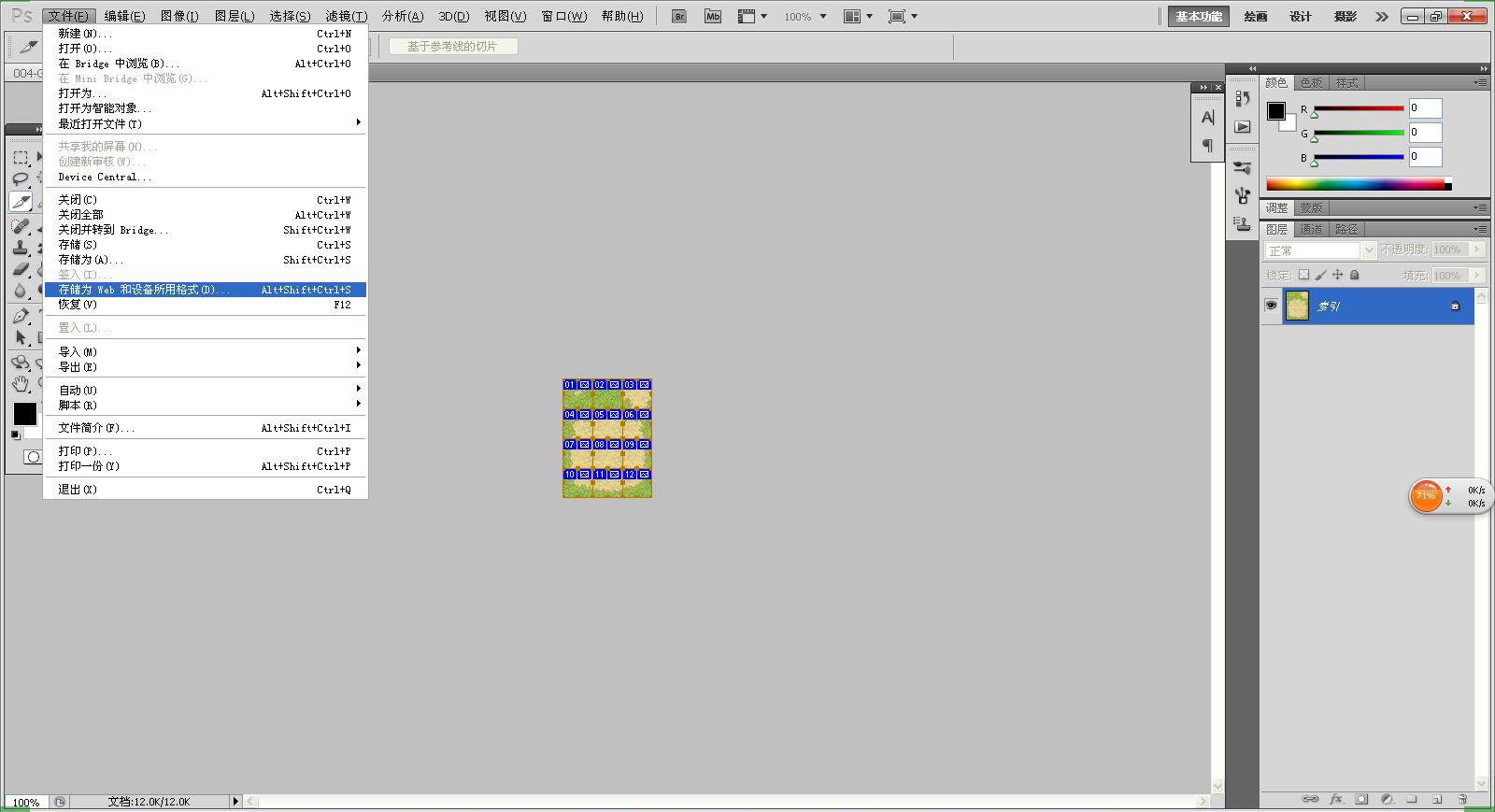The width and height of the screenshot is (1495, 812).
Task: Click the create new layer icon
Action: tap(1437, 799)
